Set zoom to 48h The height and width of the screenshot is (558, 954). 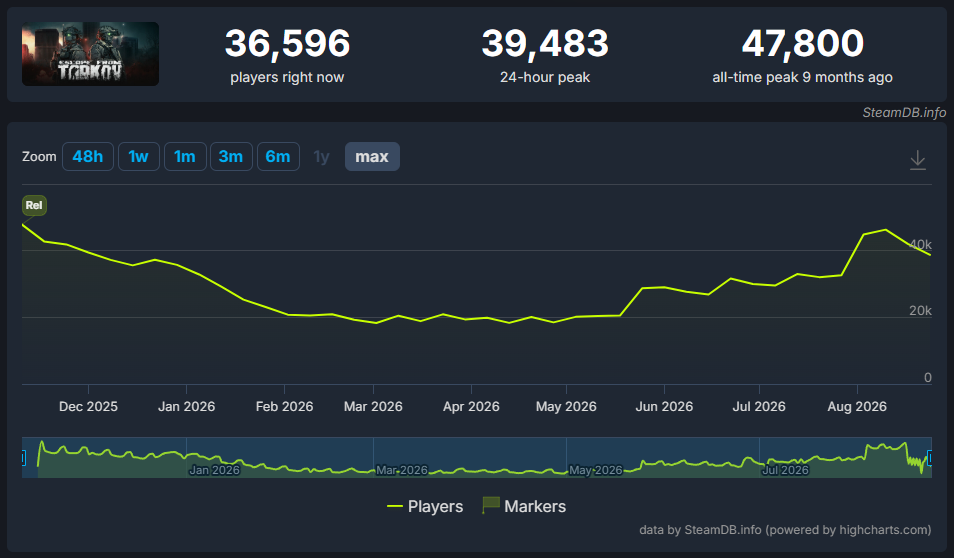pos(88,156)
